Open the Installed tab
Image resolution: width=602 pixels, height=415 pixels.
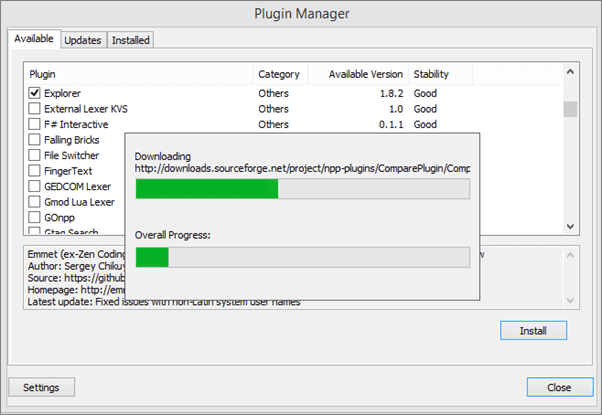pos(130,40)
